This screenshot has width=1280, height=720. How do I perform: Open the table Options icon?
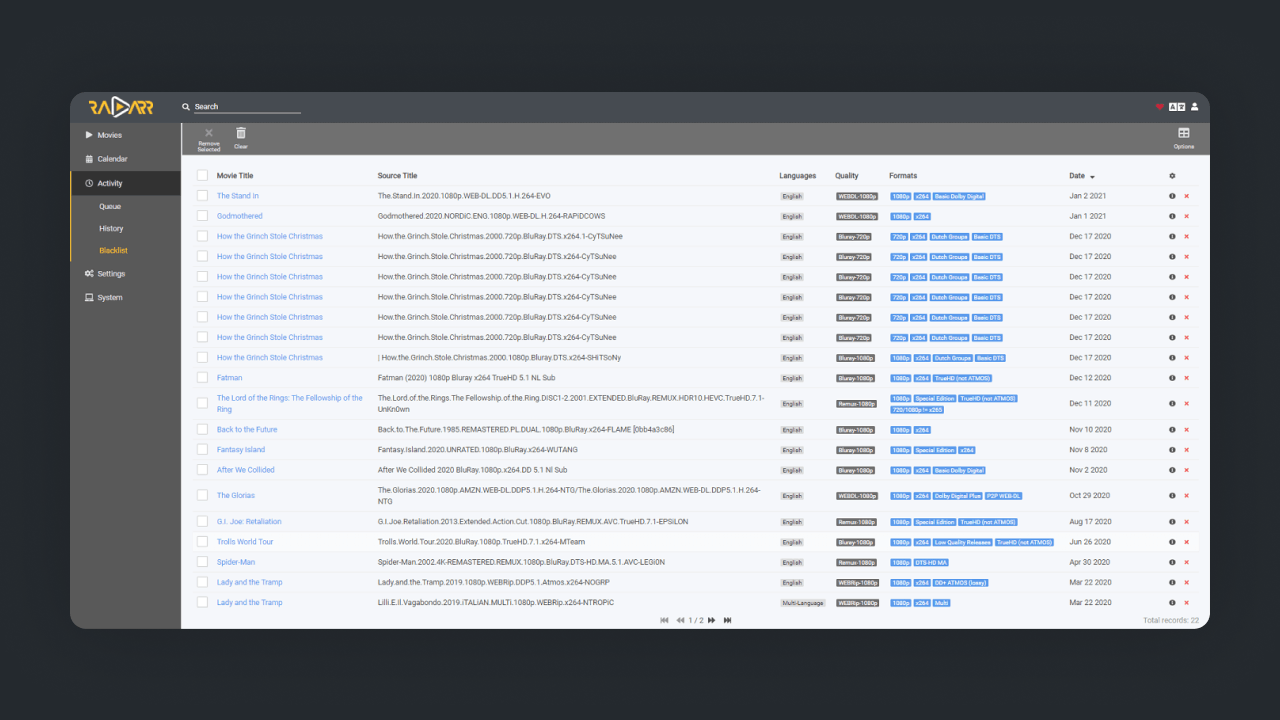[x=1183, y=134]
